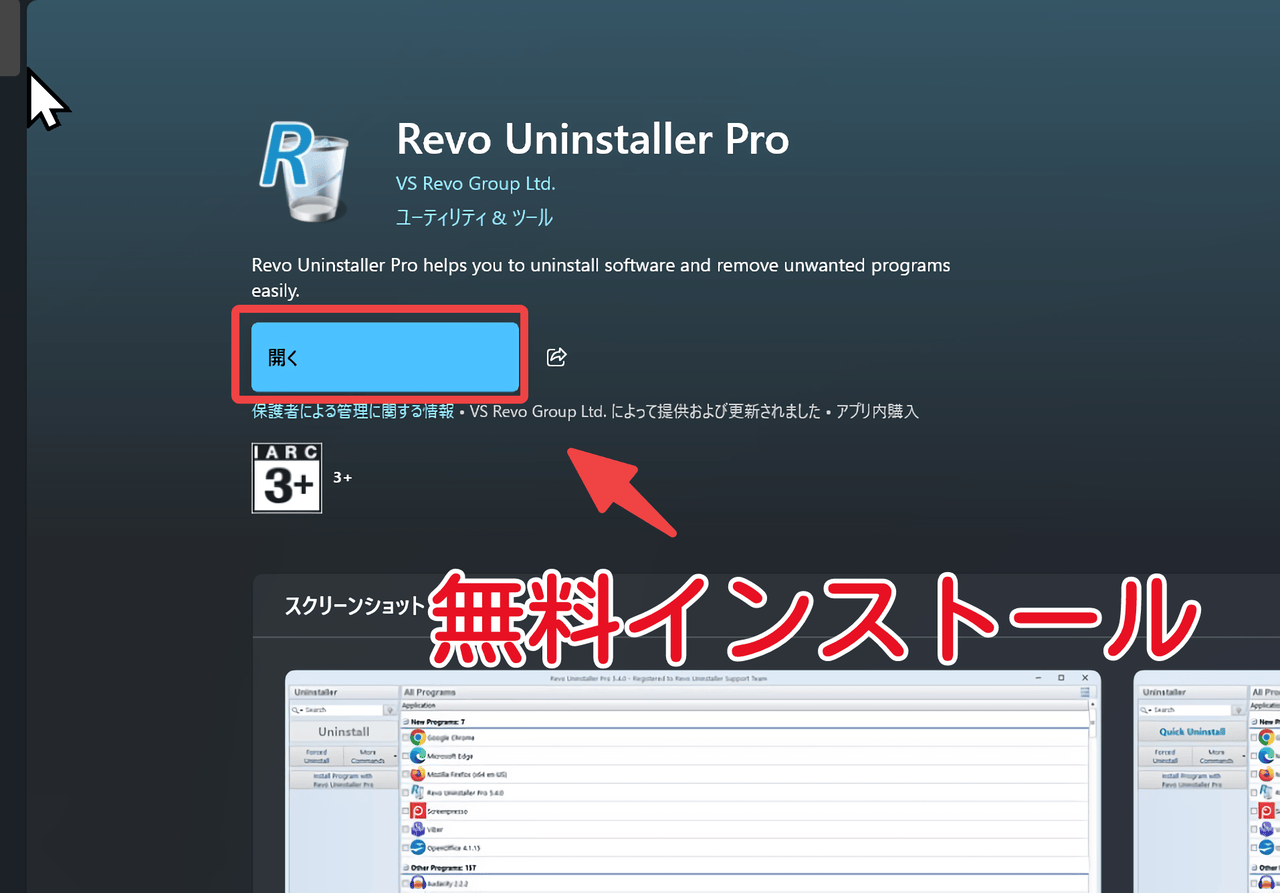This screenshot has width=1280, height=893.
Task: Click the IARC 3+ rating badge
Action: (x=287, y=478)
